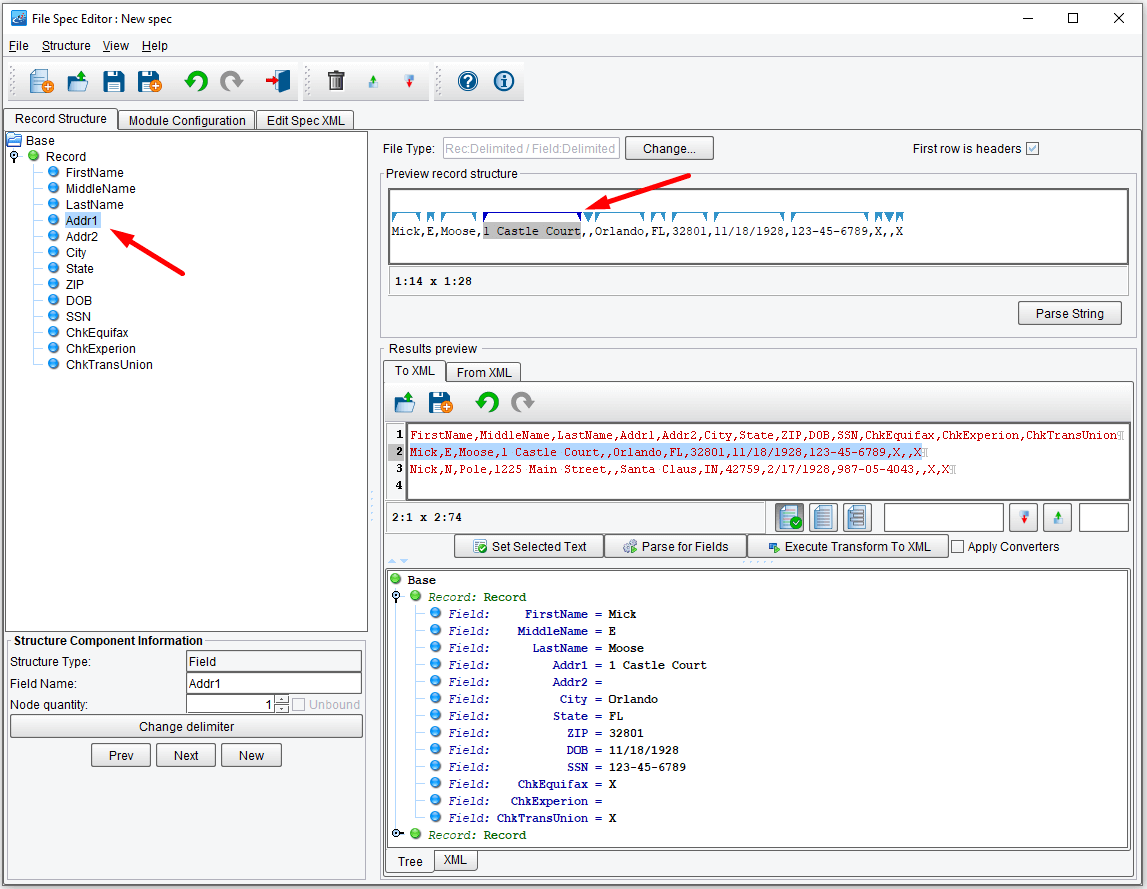Click the Change delimiter button
The width and height of the screenshot is (1147, 889).
(187, 727)
